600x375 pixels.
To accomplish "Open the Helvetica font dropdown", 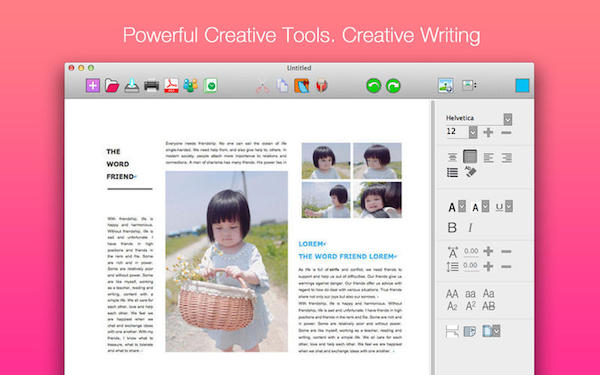I will point(508,119).
